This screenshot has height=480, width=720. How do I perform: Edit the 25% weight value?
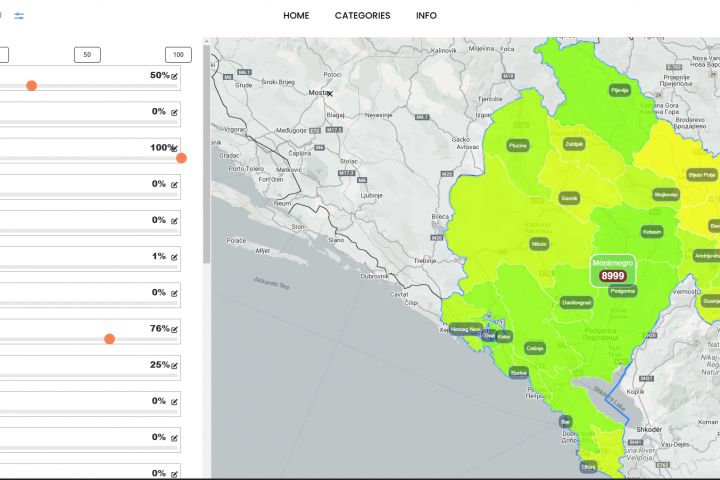click(174, 366)
